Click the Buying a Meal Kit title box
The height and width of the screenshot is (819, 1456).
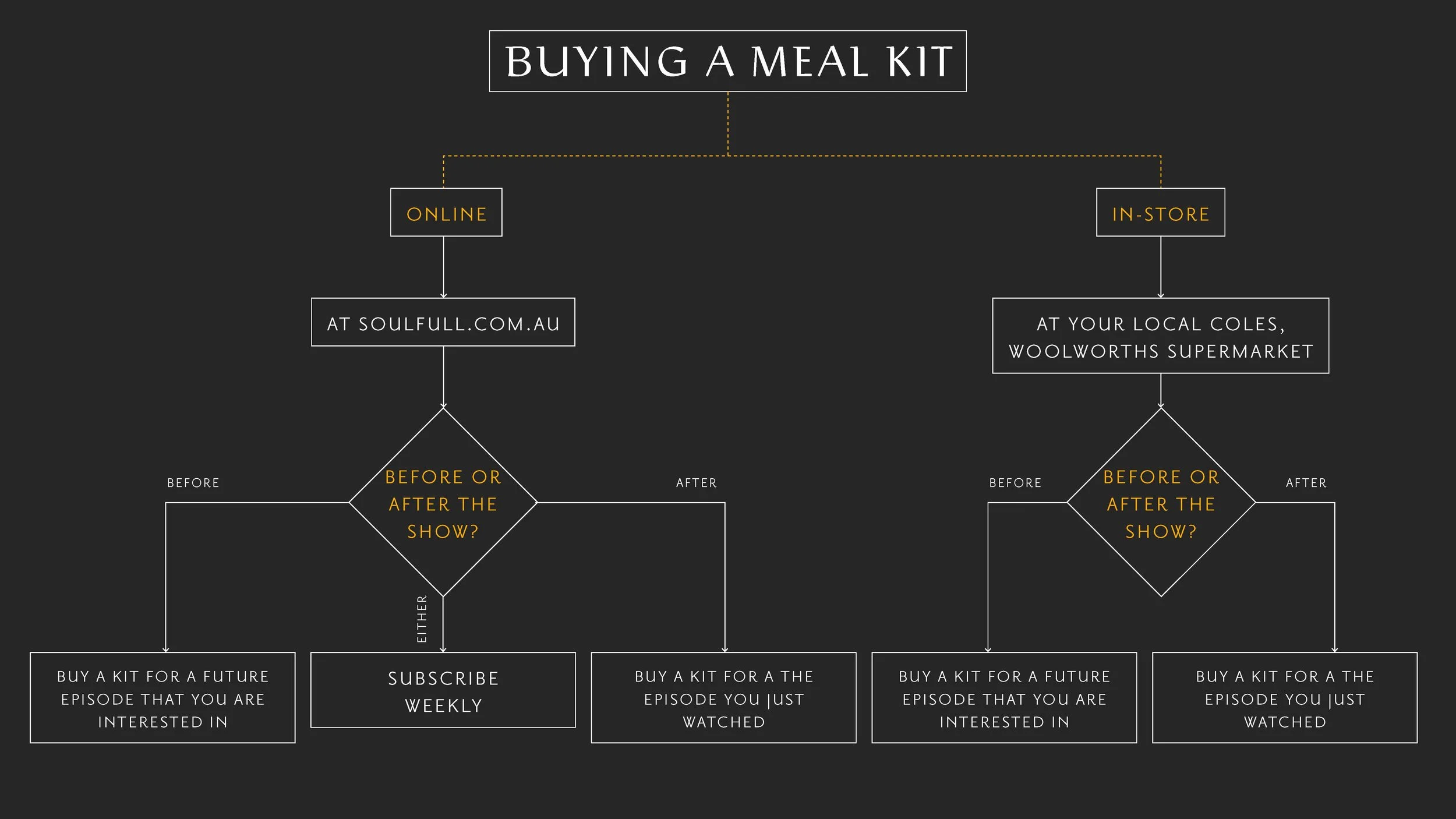(727, 61)
